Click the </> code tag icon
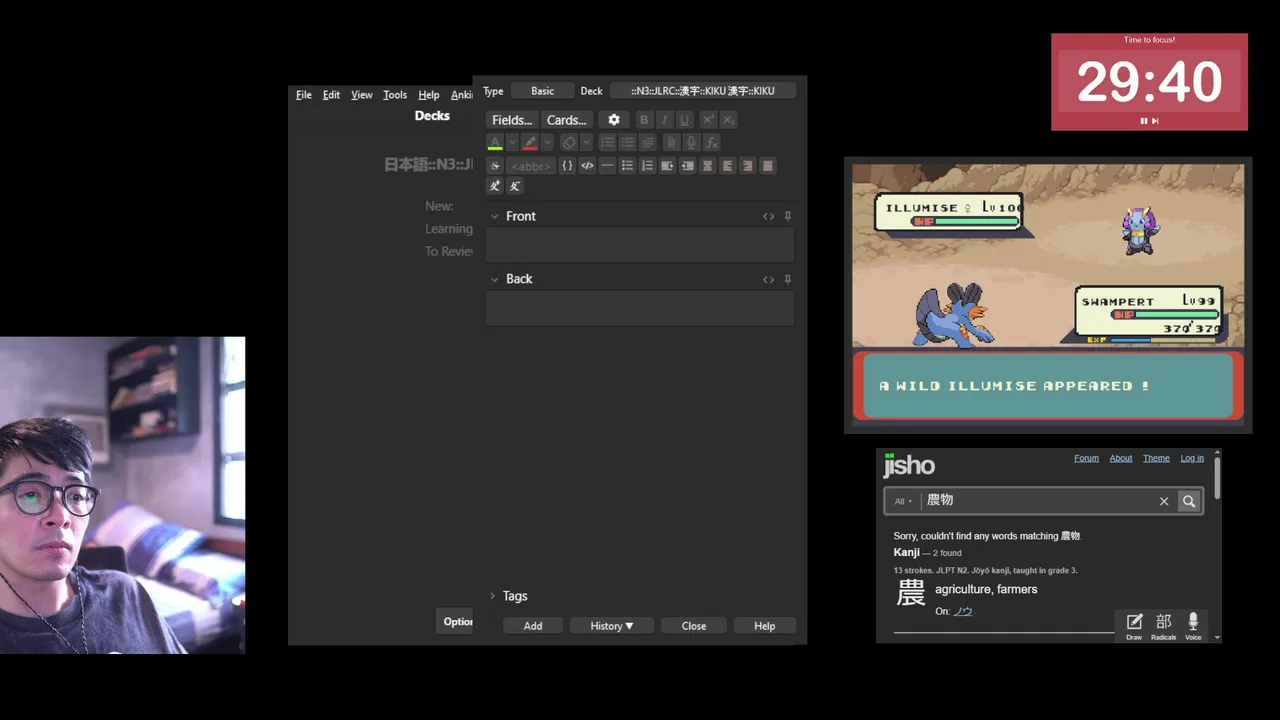 (x=587, y=166)
